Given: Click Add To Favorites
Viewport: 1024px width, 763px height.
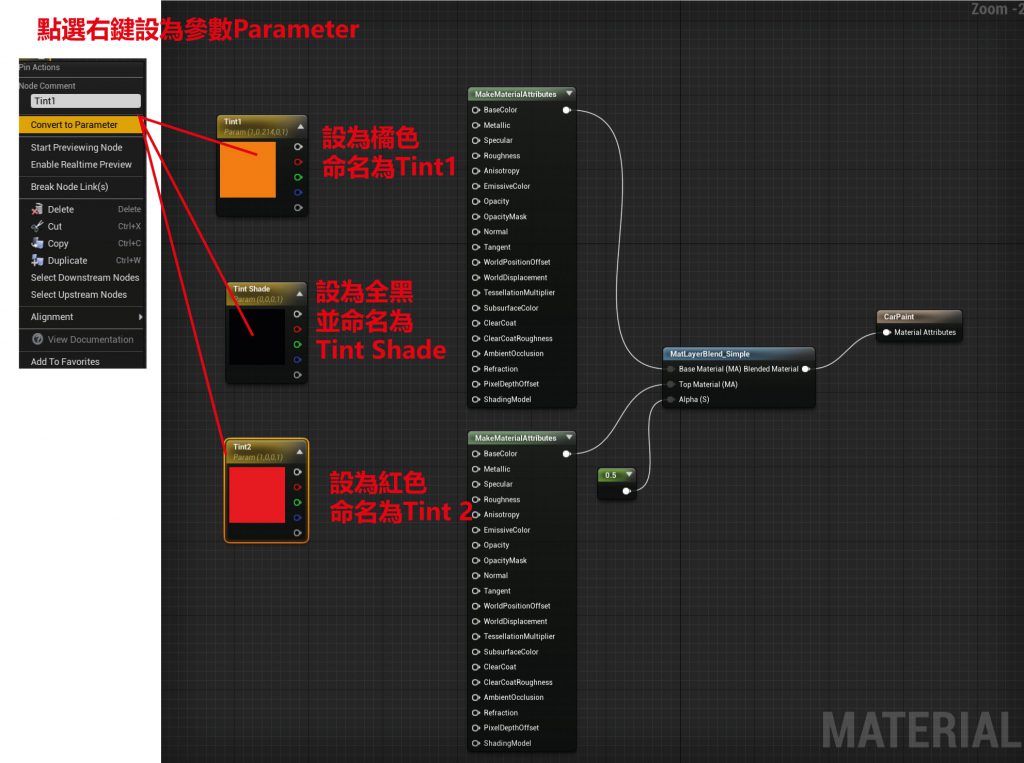Looking at the screenshot, I should tap(65, 362).
